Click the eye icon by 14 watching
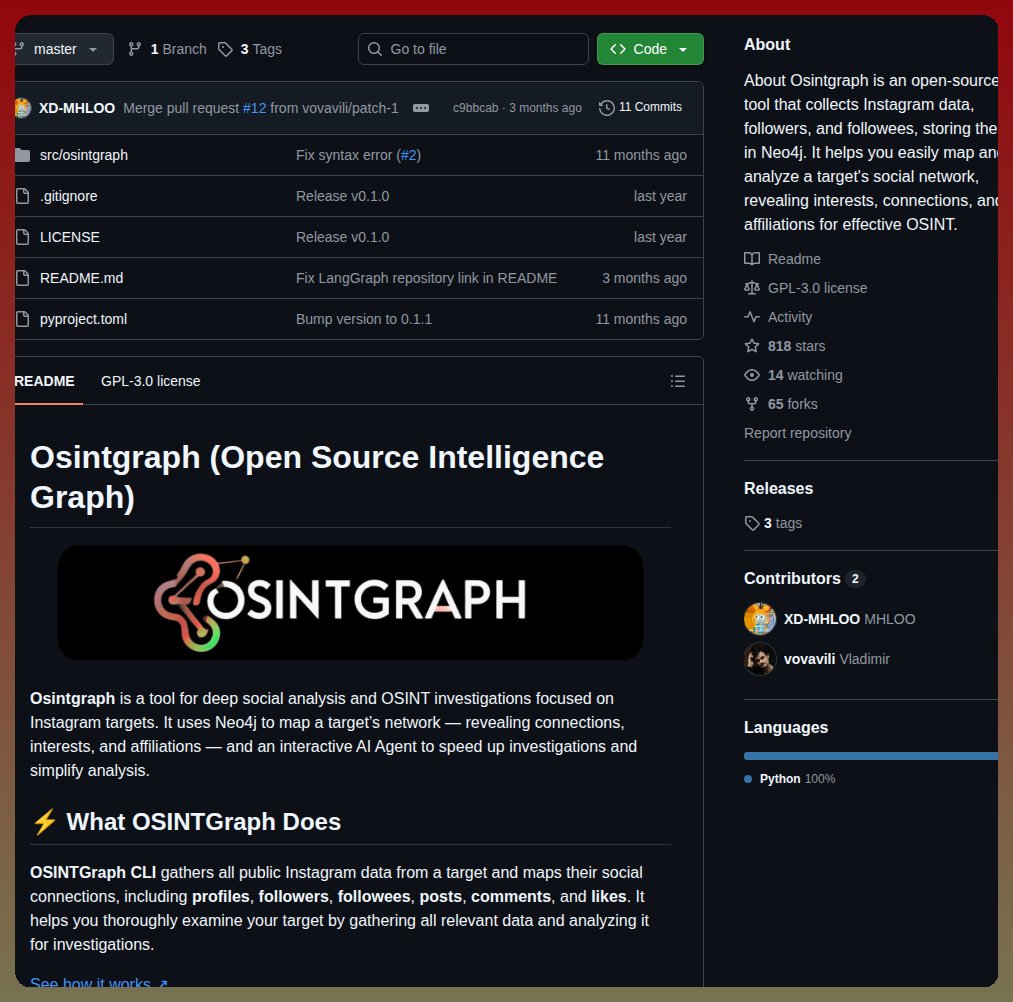Image resolution: width=1013 pixels, height=1002 pixels. point(752,375)
